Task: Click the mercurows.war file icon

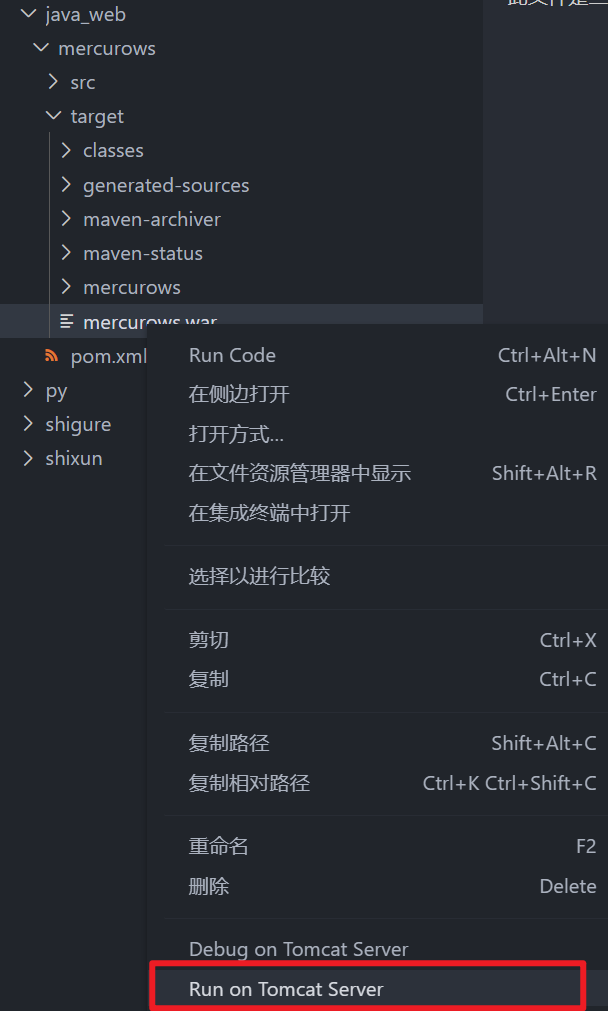Action: [66, 321]
